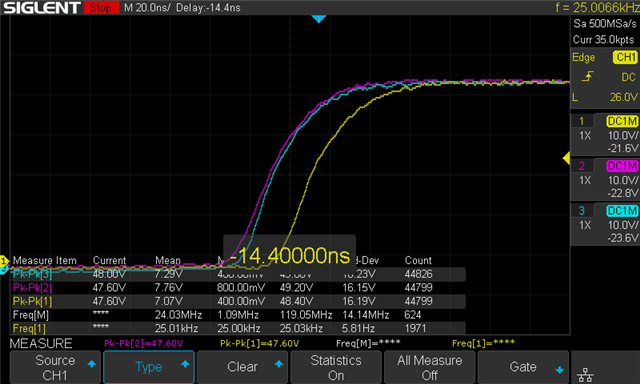Click the M 20.0ns timebase readout
The height and width of the screenshot is (384, 640).
tap(147, 8)
